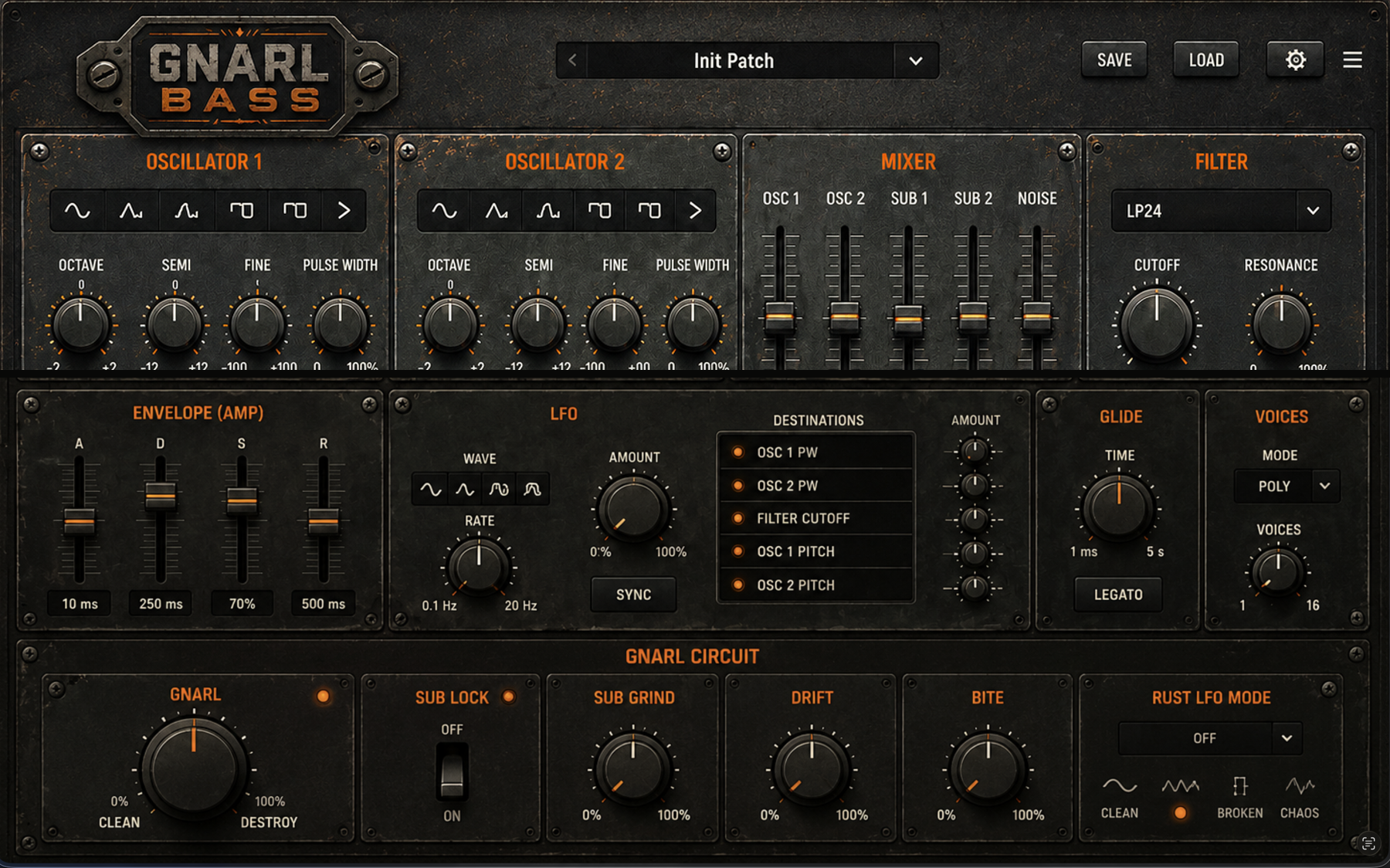Click Init Patch preset name
1390x868 pixels.
(x=734, y=60)
